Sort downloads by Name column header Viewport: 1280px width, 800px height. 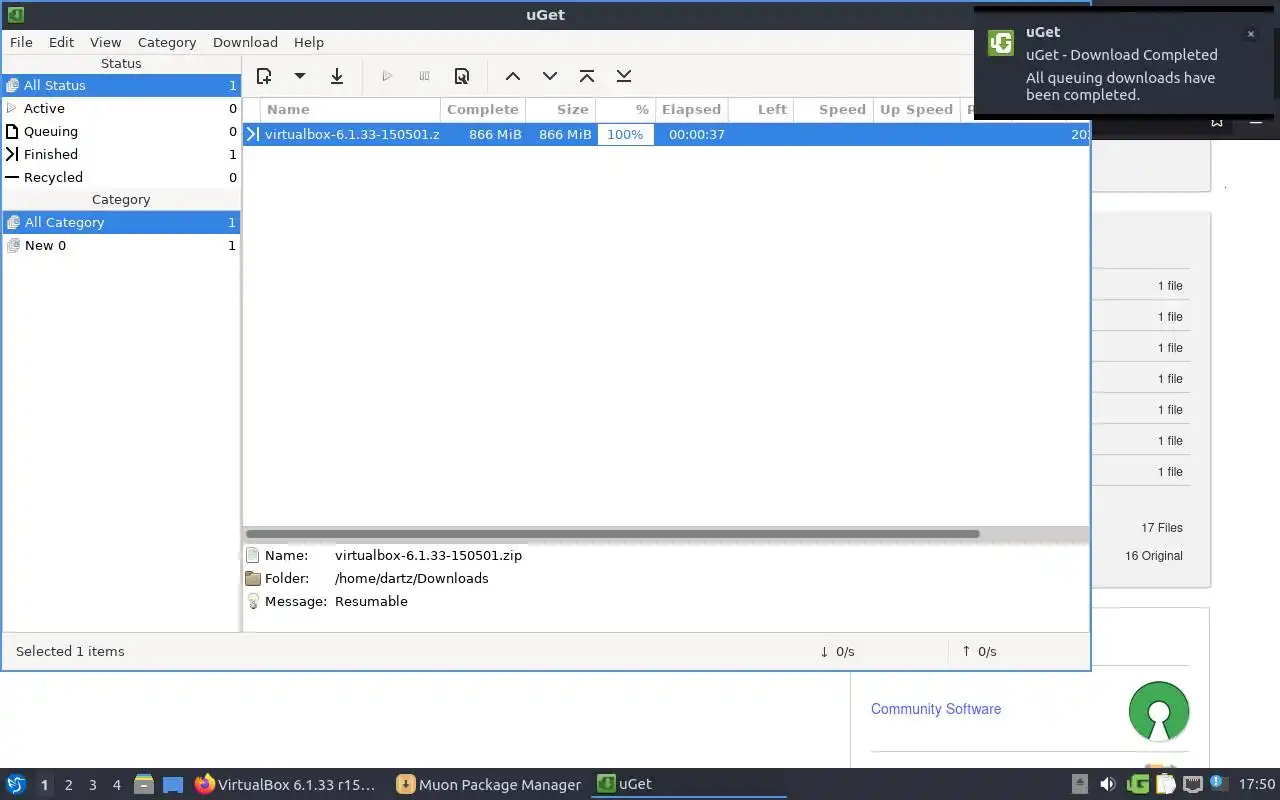[x=350, y=109]
